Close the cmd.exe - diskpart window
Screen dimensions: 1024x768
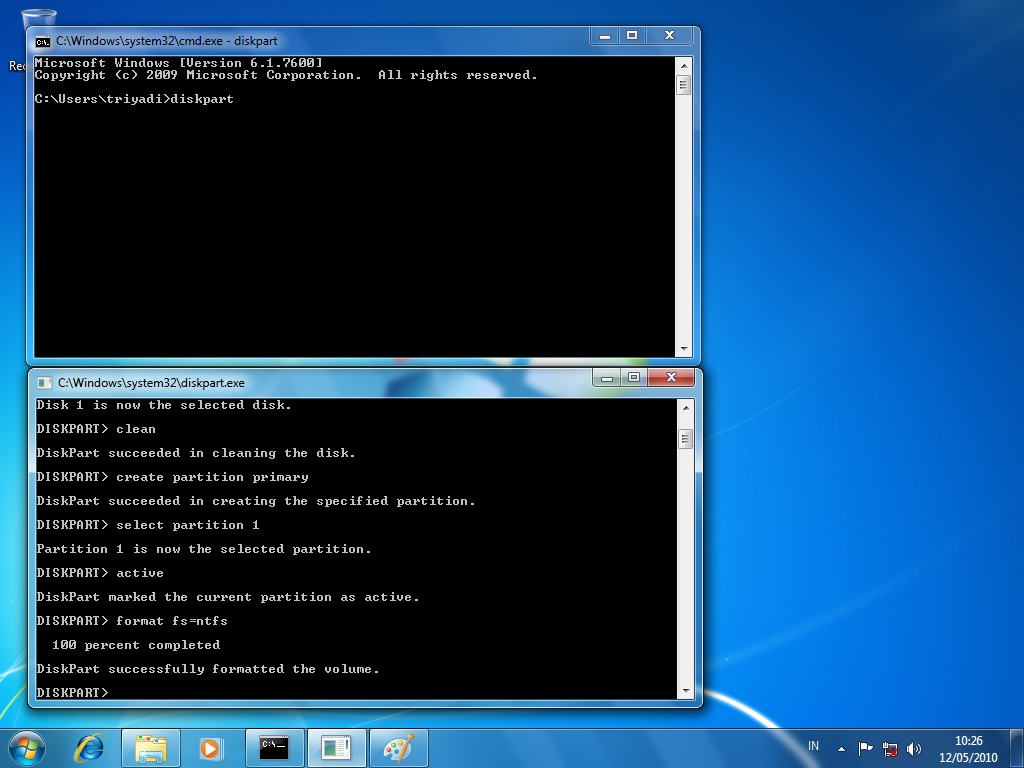(669, 36)
